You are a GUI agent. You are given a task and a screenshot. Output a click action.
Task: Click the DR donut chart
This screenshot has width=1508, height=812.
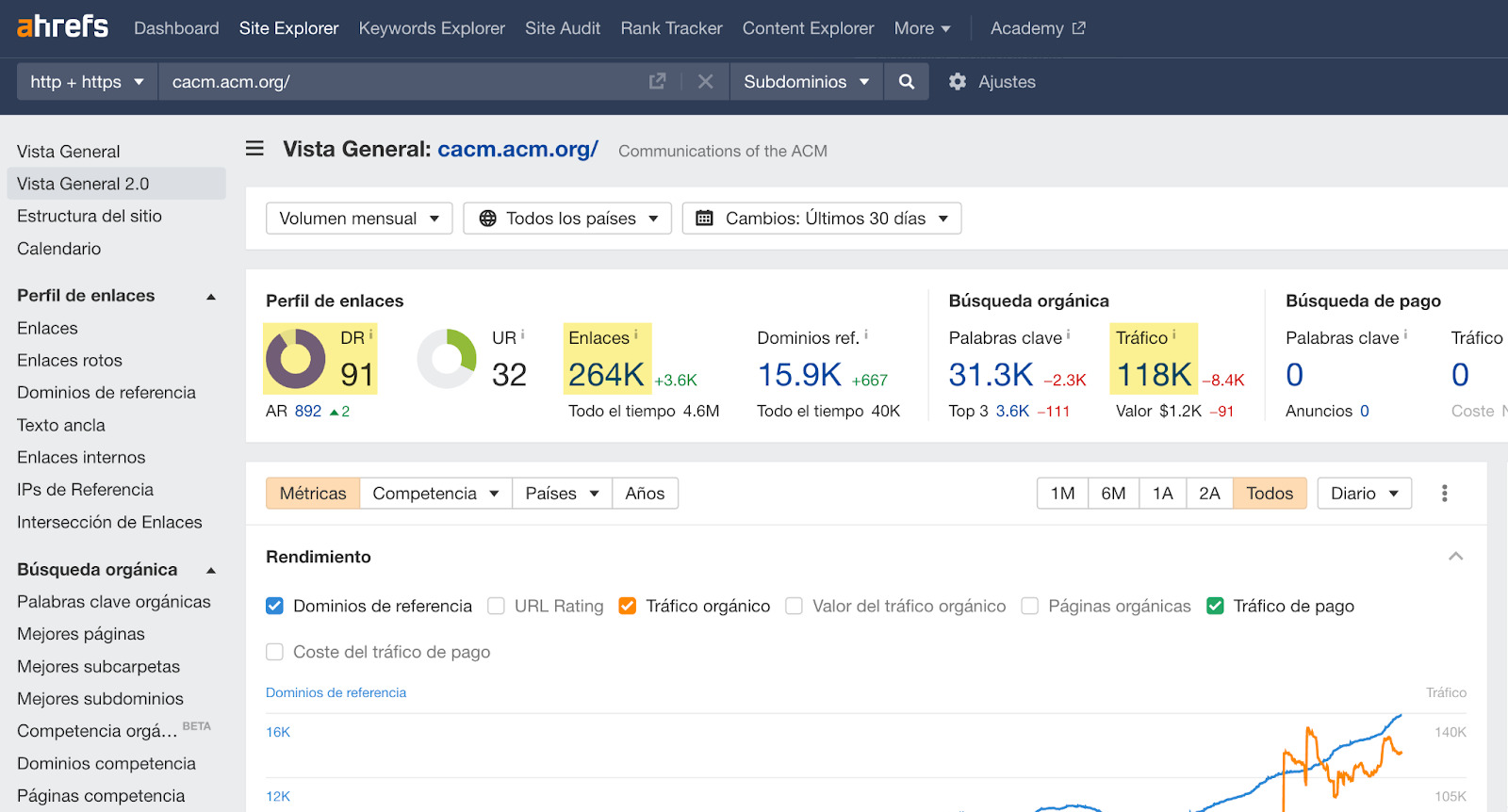tap(296, 359)
